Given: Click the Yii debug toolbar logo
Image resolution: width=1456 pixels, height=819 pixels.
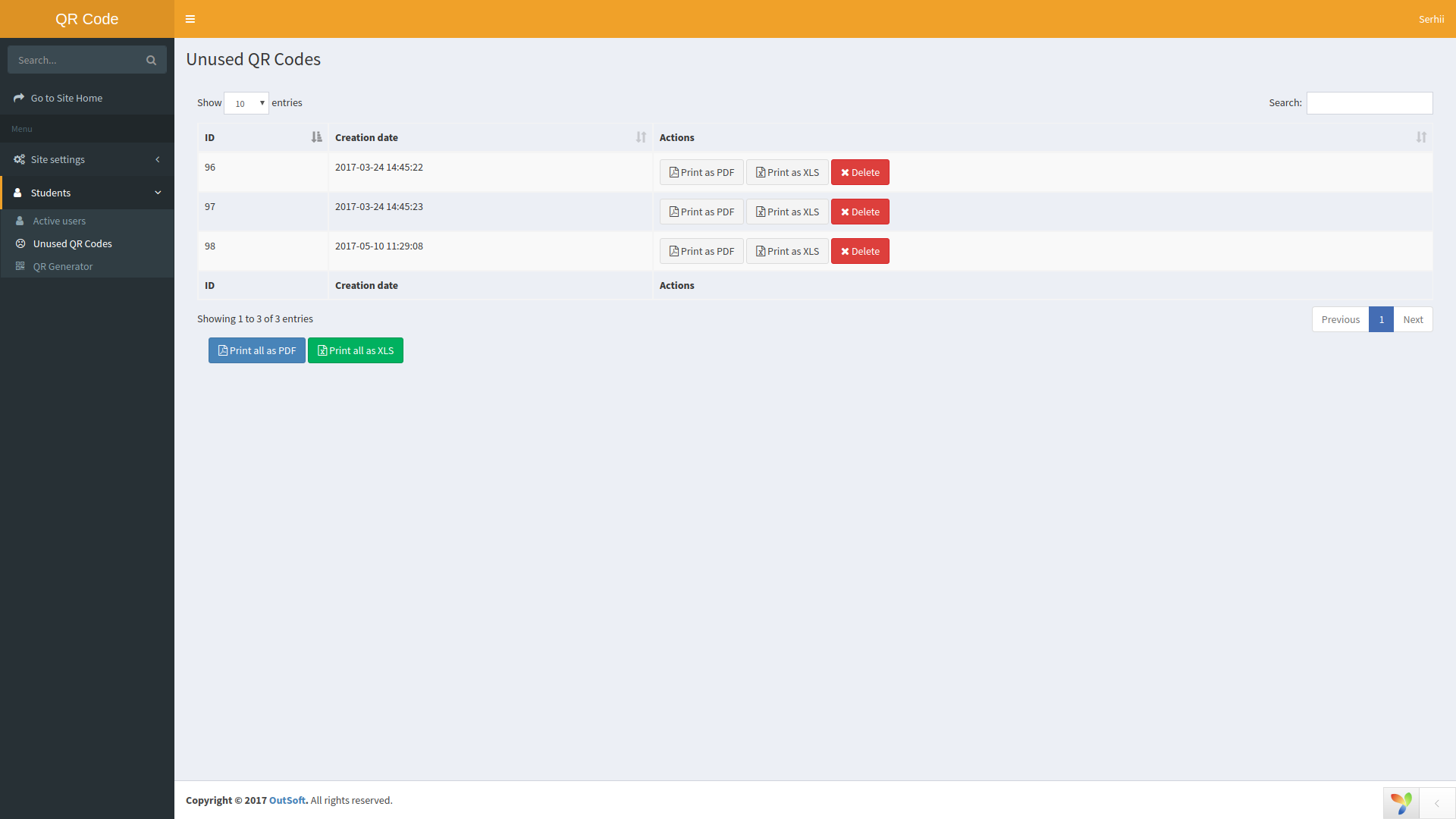Looking at the screenshot, I should pyautogui.click(x=1401, y=803).
